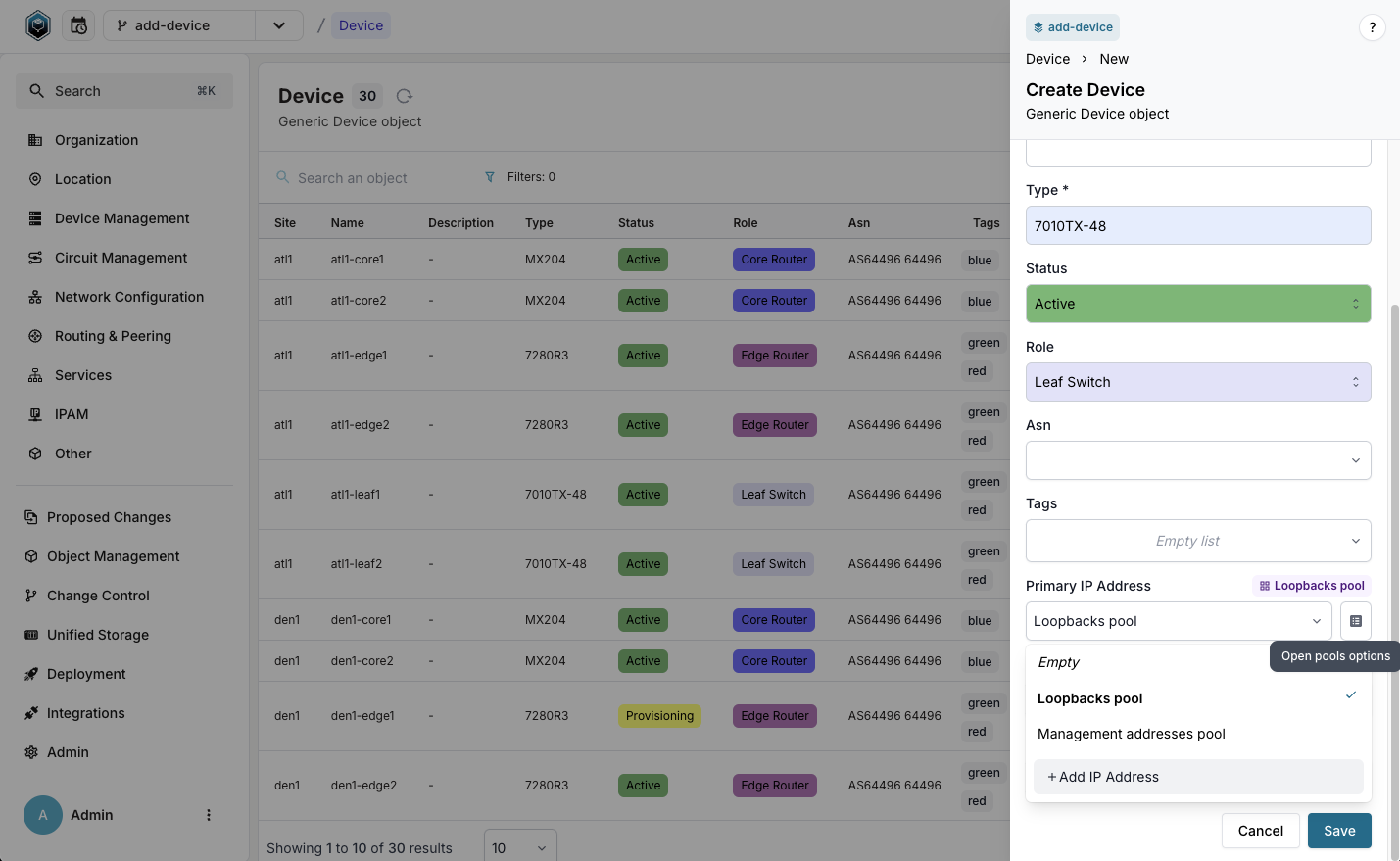Open the Network Configuration section

coord(125,297)
